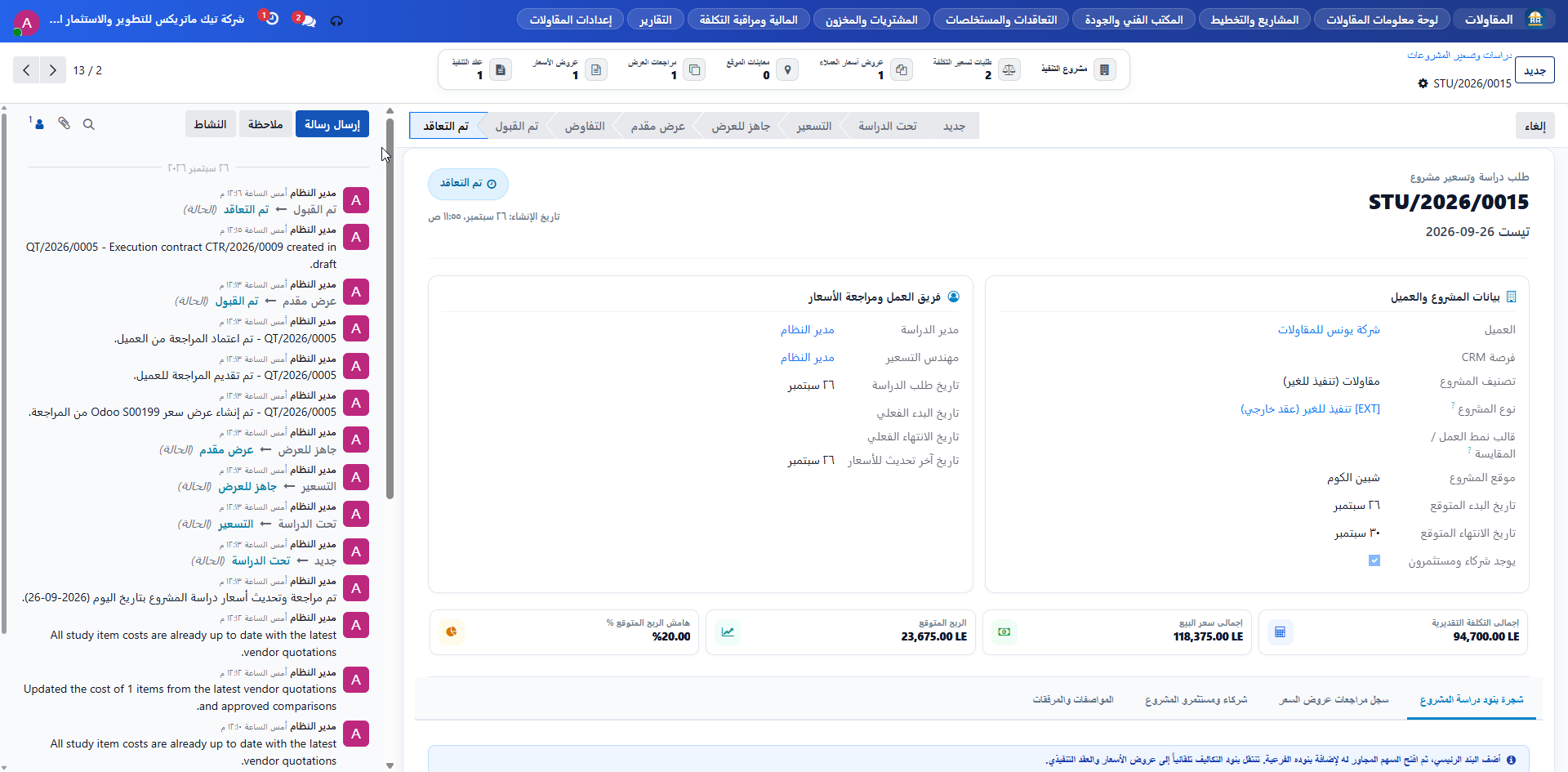Open the activities clock icon with badge
This screenshot has width=1568, height=772.
point(272,19)
